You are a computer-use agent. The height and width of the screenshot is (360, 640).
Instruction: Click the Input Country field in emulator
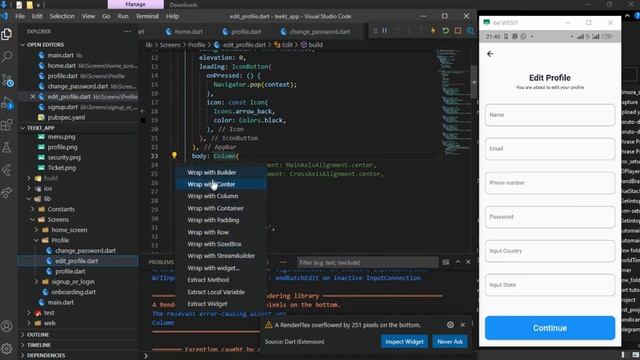[x=550, y=251]
